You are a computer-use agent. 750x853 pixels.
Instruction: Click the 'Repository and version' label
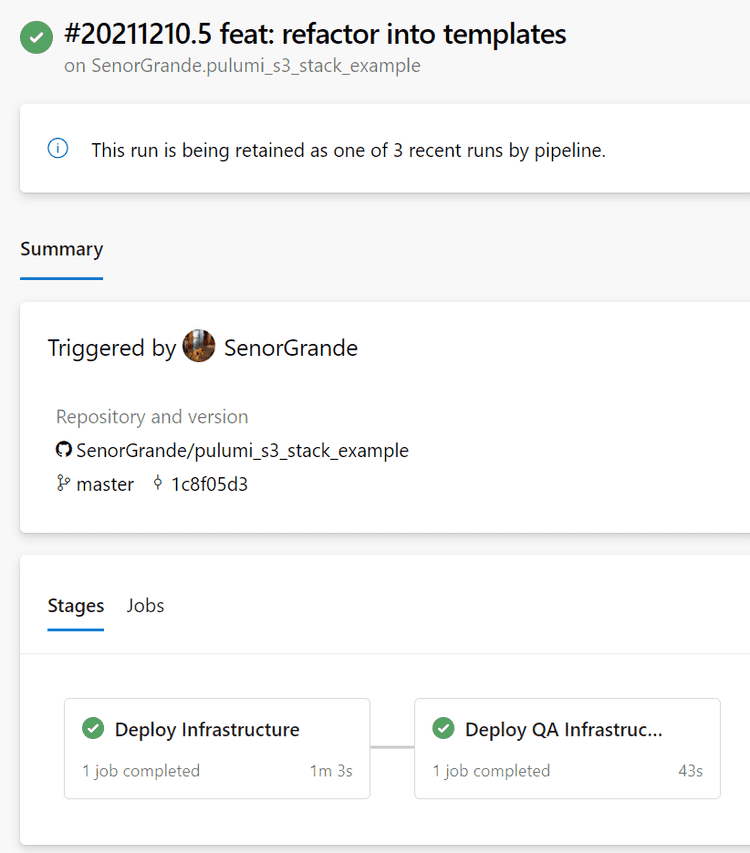152,417
